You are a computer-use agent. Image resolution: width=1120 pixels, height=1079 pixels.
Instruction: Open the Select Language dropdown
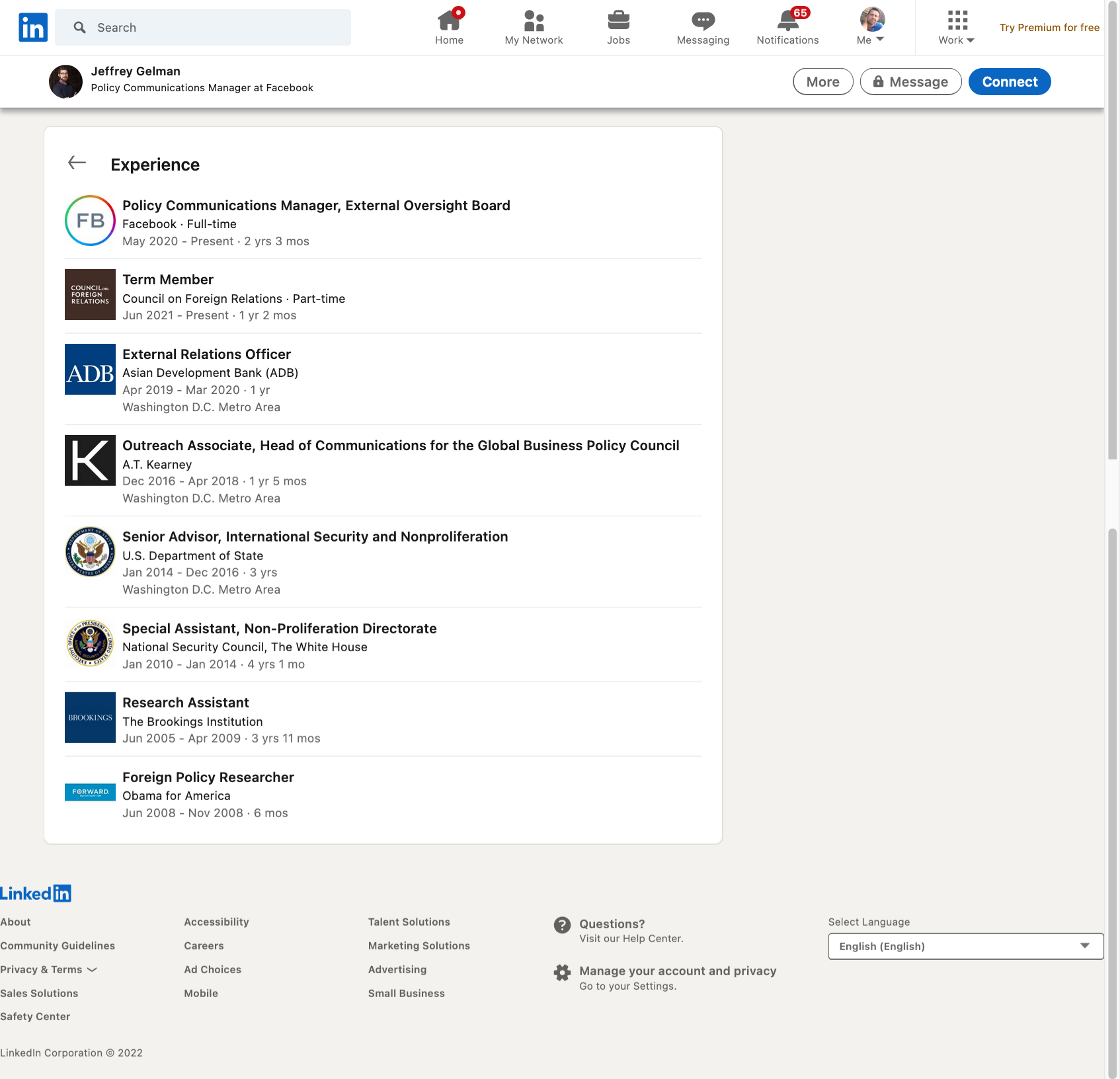pyautogui.click(x=966, y=946)
